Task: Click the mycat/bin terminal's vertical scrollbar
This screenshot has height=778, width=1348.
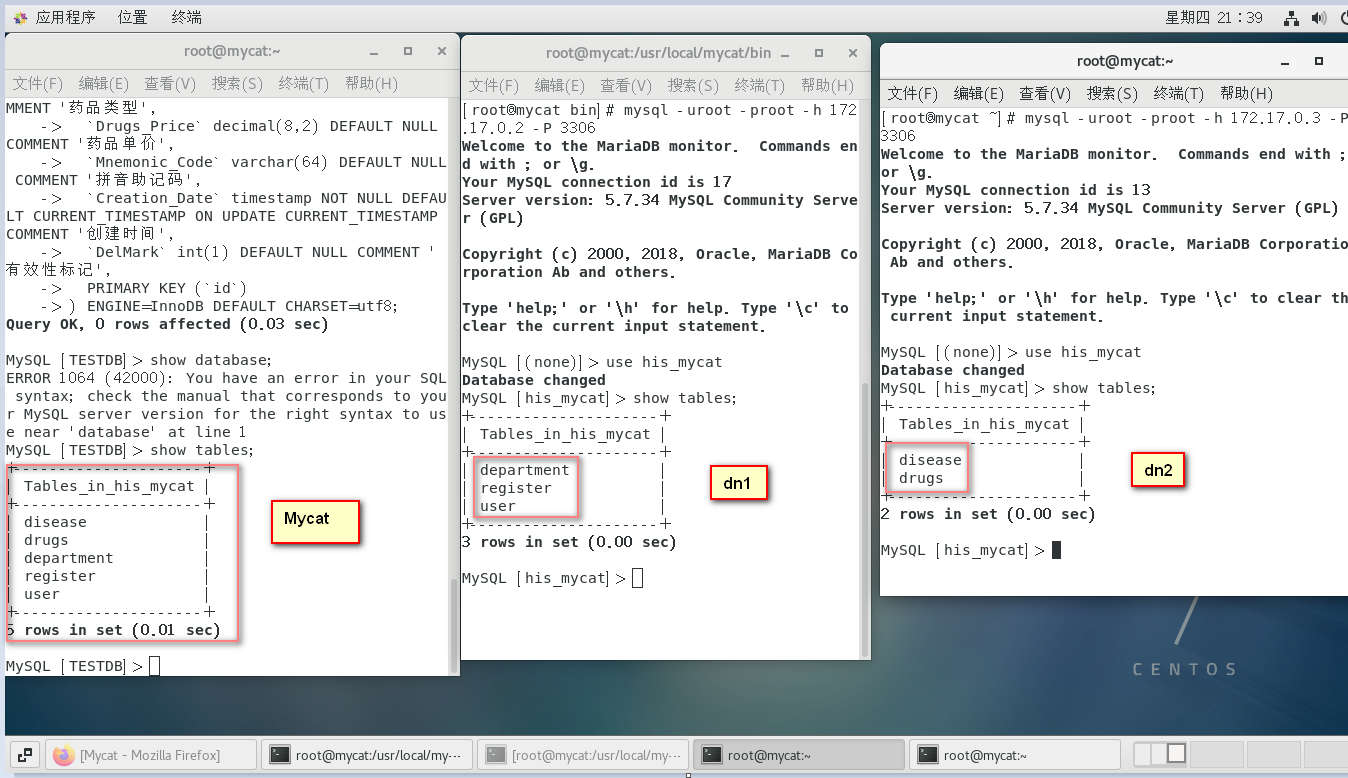Action: 865,519
